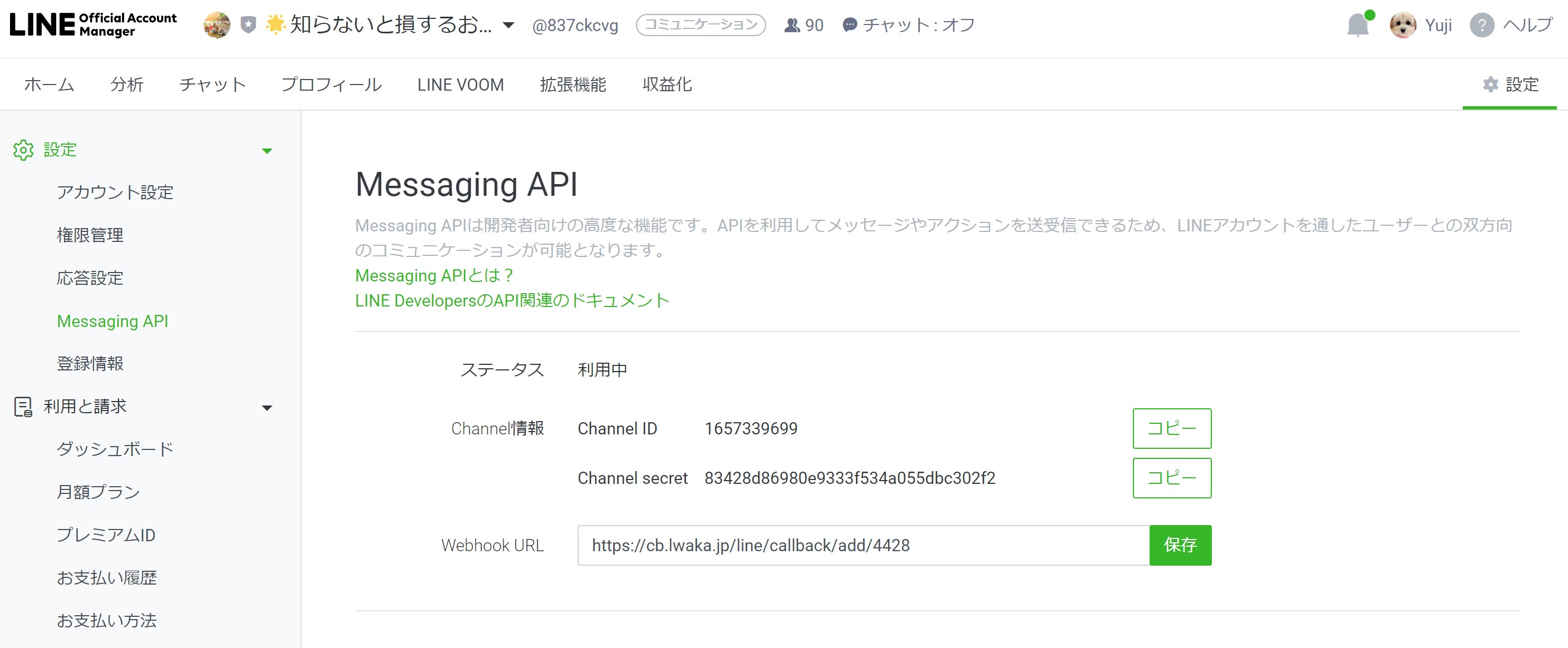
Task: Click the Channel ID value 1657339699
Action: click(751, 428)
